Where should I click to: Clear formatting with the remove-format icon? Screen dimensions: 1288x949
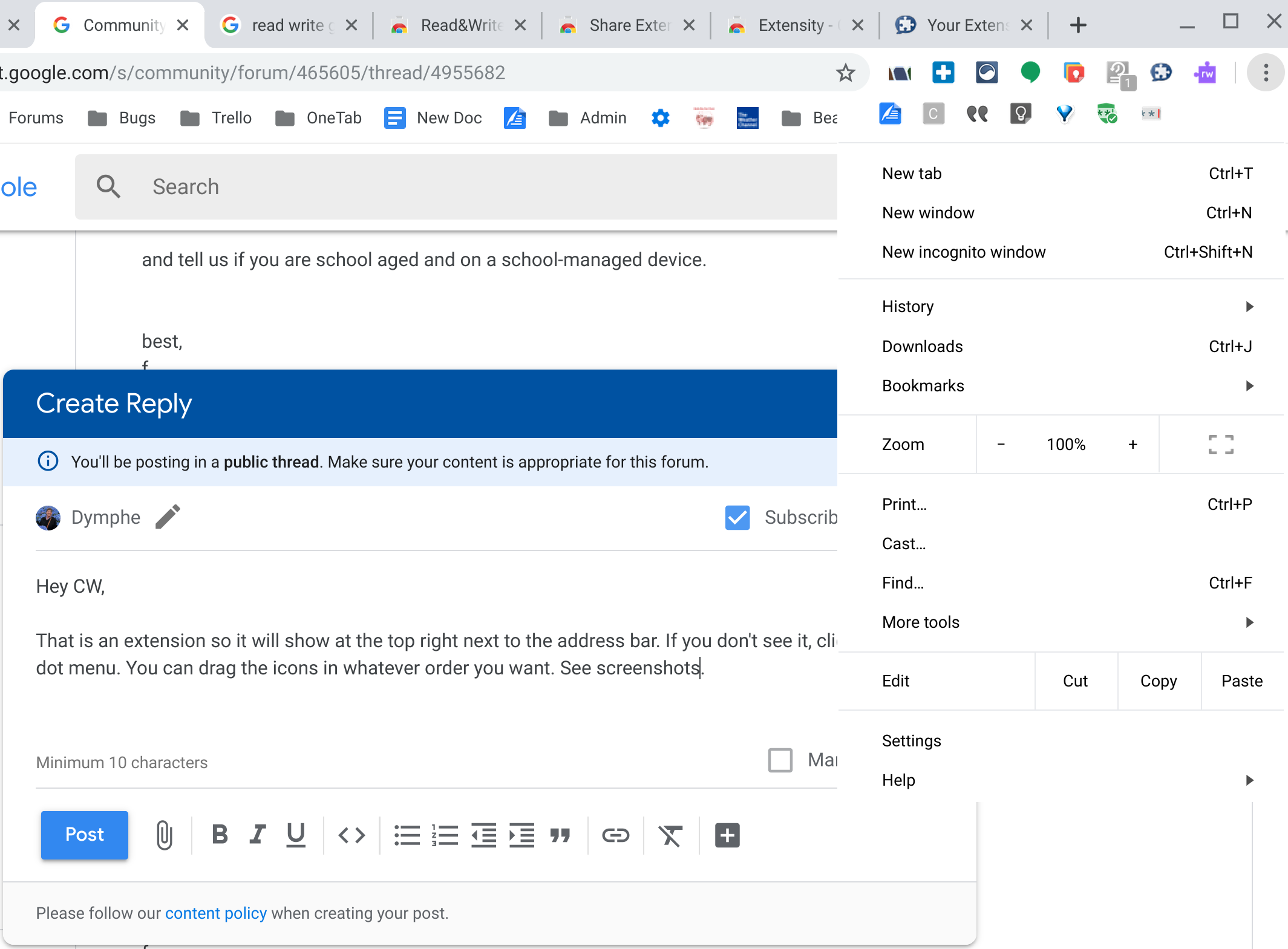pyautogui.click(x=670, y=835)
